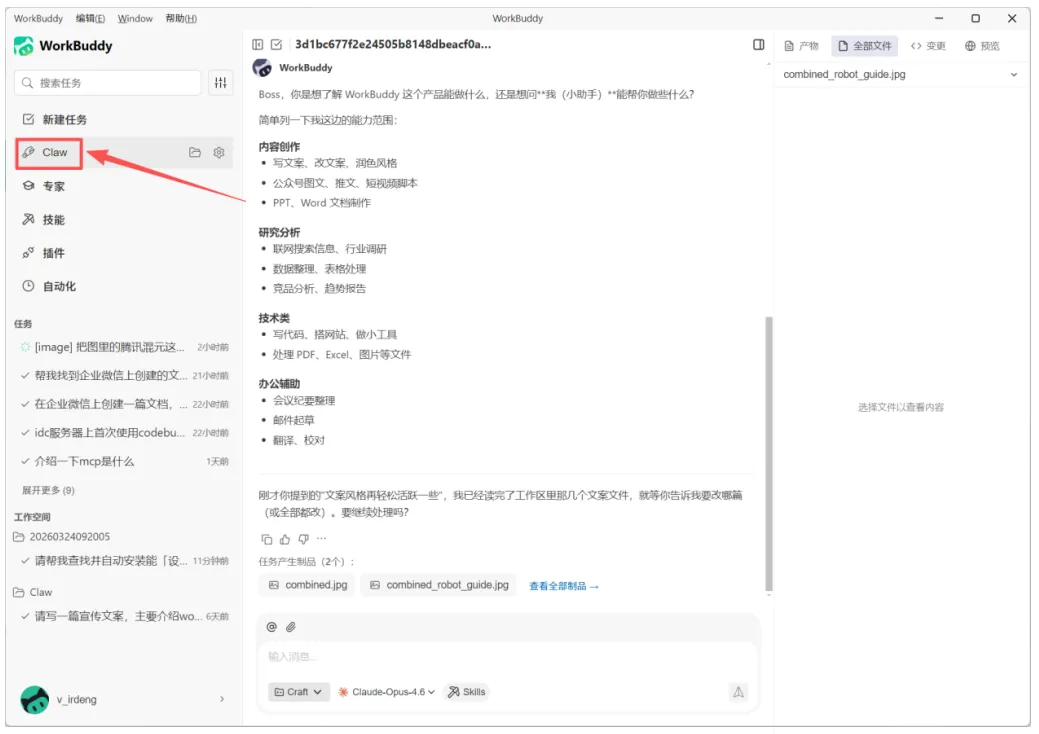The image size is (1039, 734).
Task: Click the task checkbox icon beside title
Action: click(x=276, y=44)
